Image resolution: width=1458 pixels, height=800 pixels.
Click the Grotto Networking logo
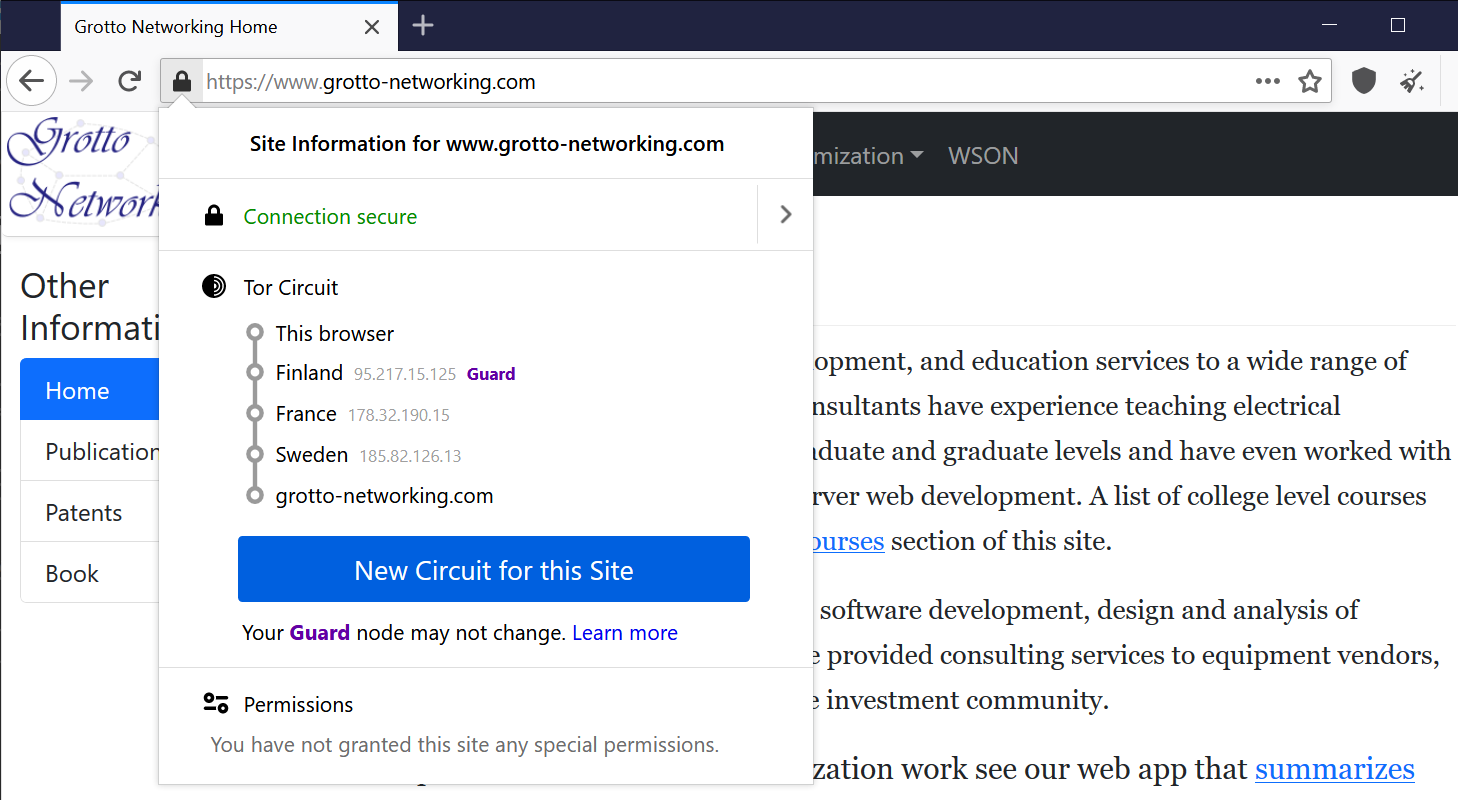pos(80,170)
